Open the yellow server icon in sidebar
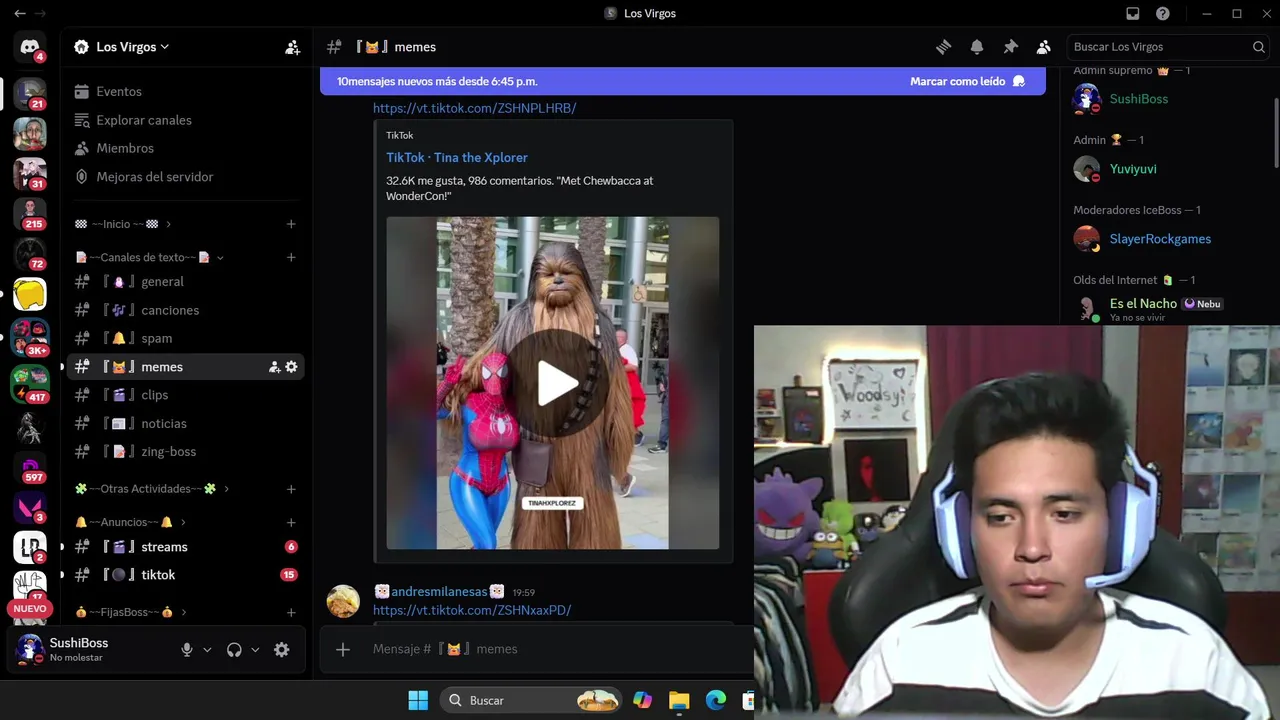Image resolution: width=1280 pixels, height=720 pixels. click(30, 294)
